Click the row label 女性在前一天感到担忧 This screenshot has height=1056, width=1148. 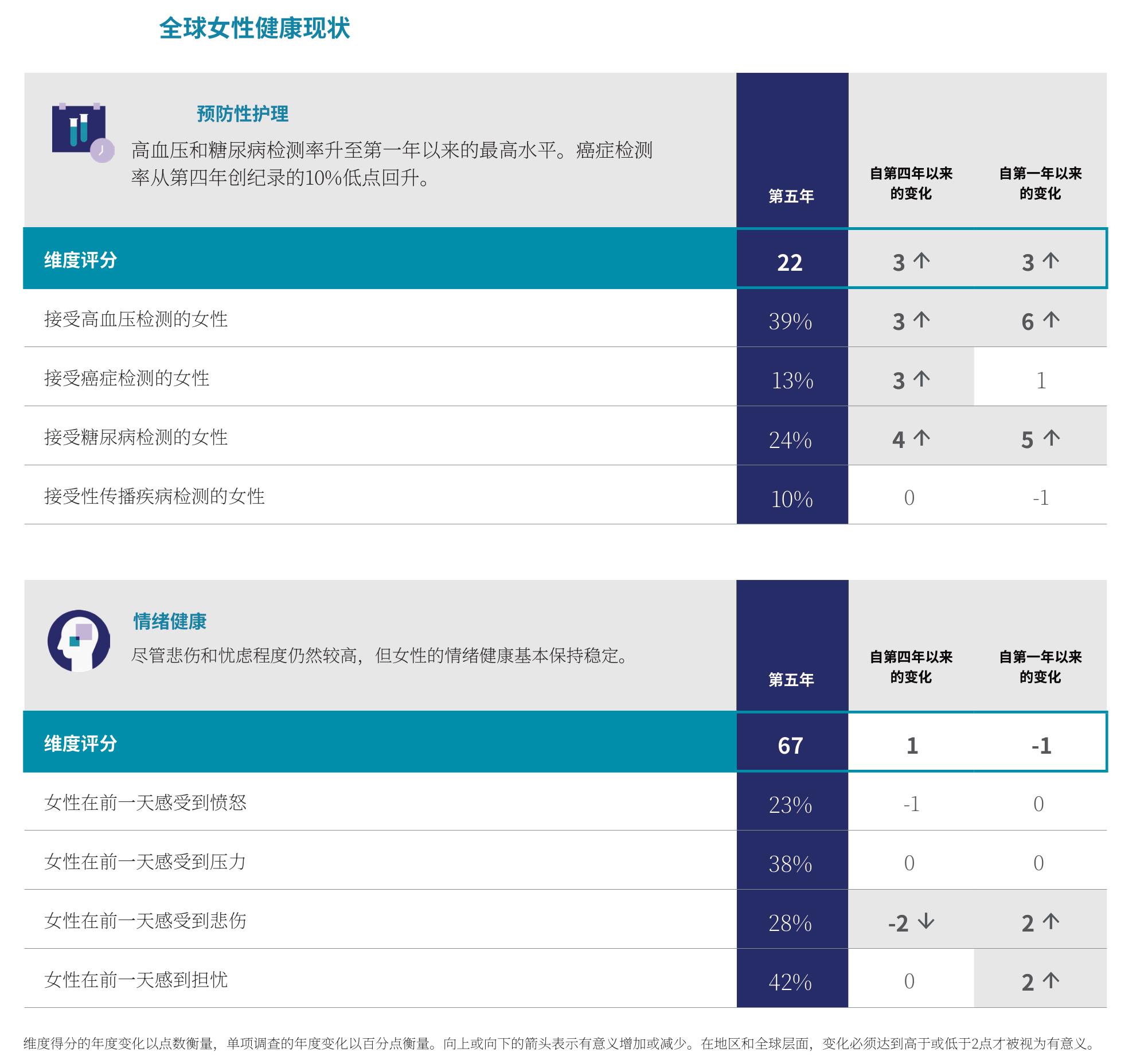[136, 980]
